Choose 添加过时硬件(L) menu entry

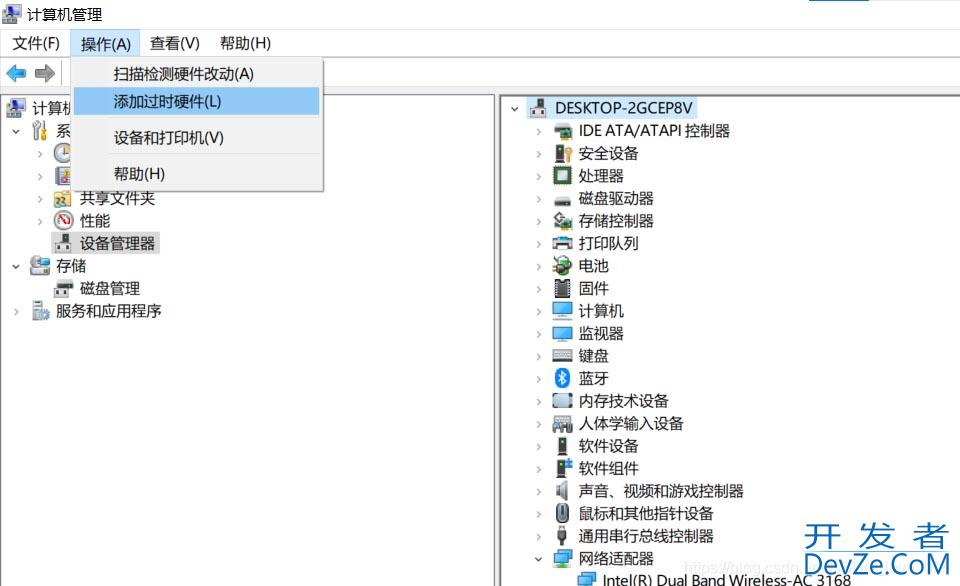(x=197, y=102)
